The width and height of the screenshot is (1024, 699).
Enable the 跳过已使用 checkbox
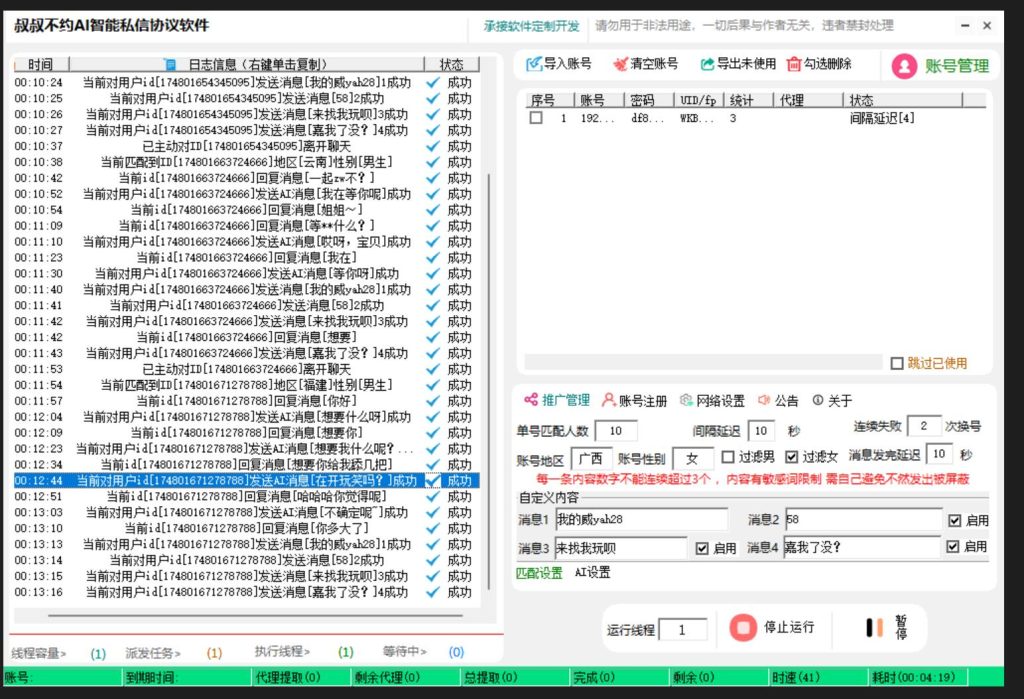(897, 363)
